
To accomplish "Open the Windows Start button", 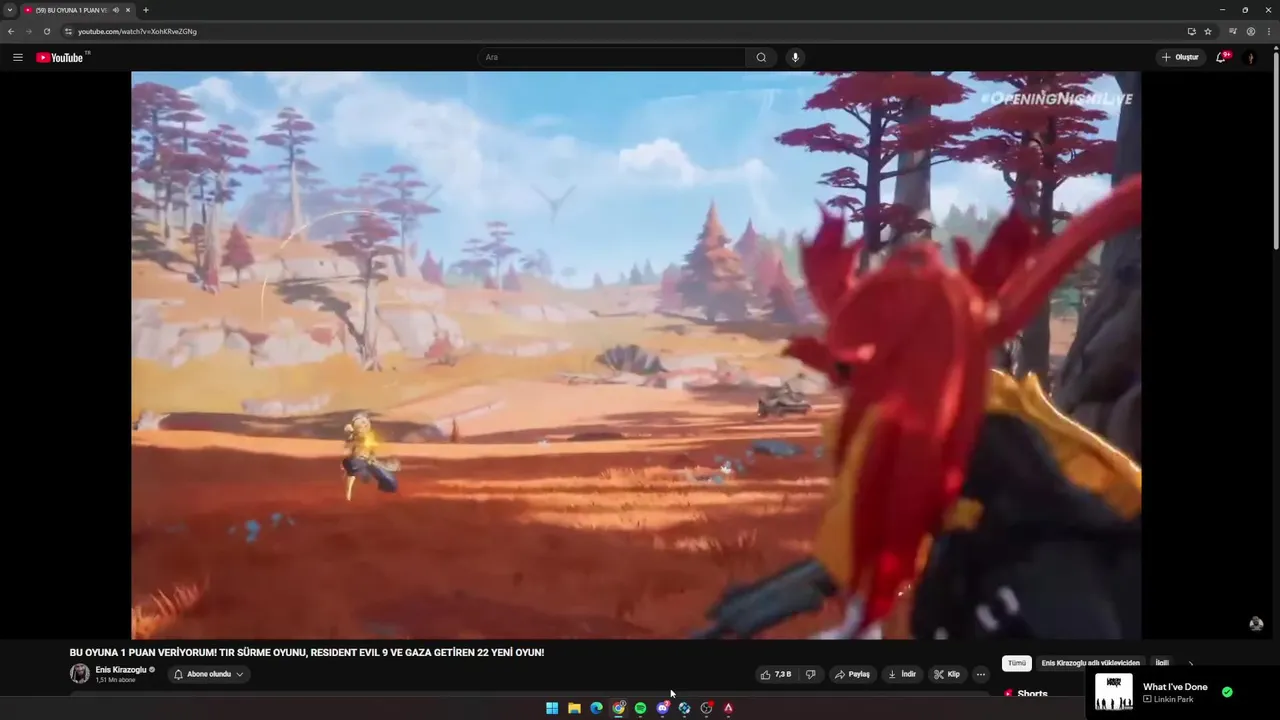I will [552, 708].
